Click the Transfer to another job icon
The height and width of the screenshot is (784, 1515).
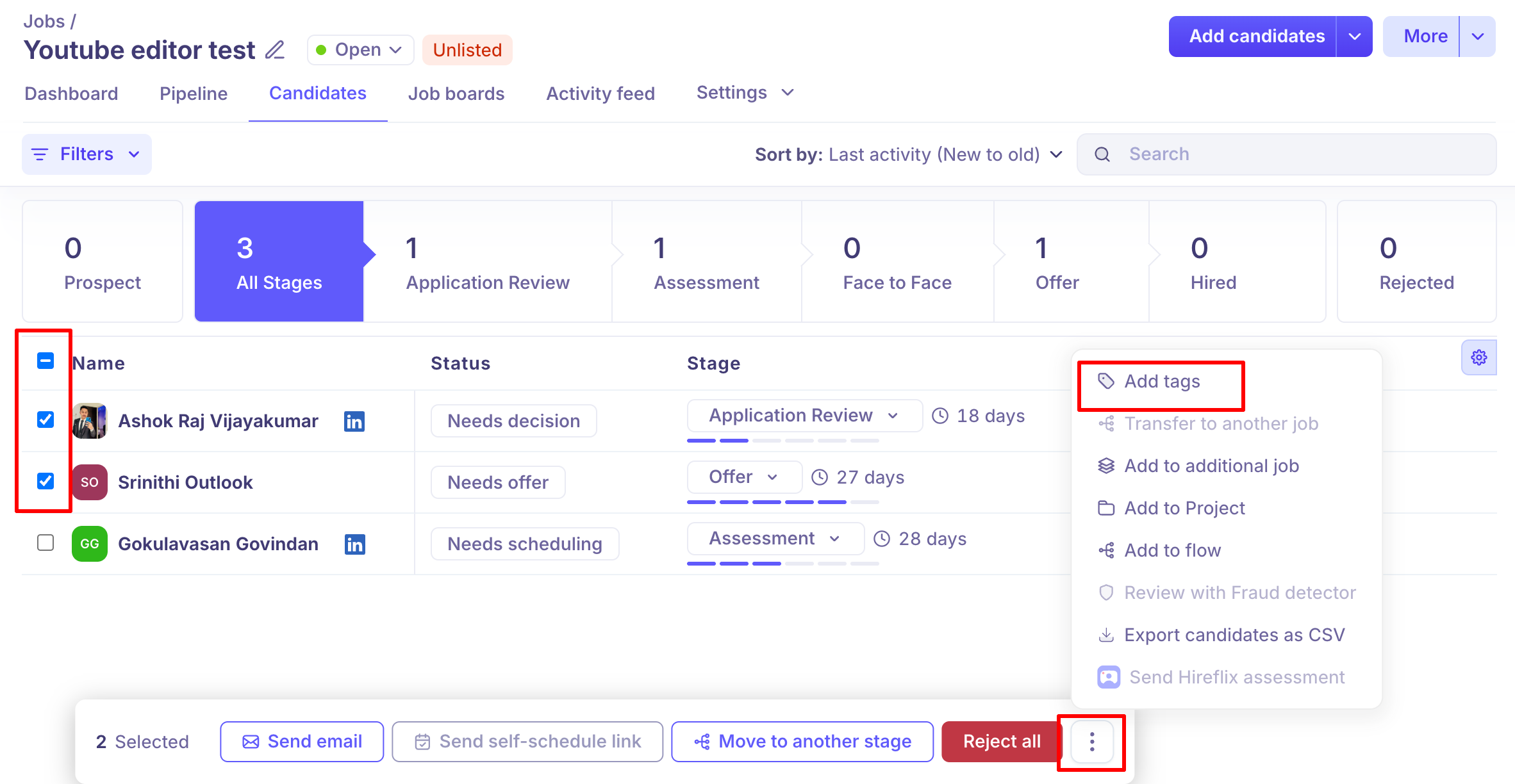(1106, 423)
